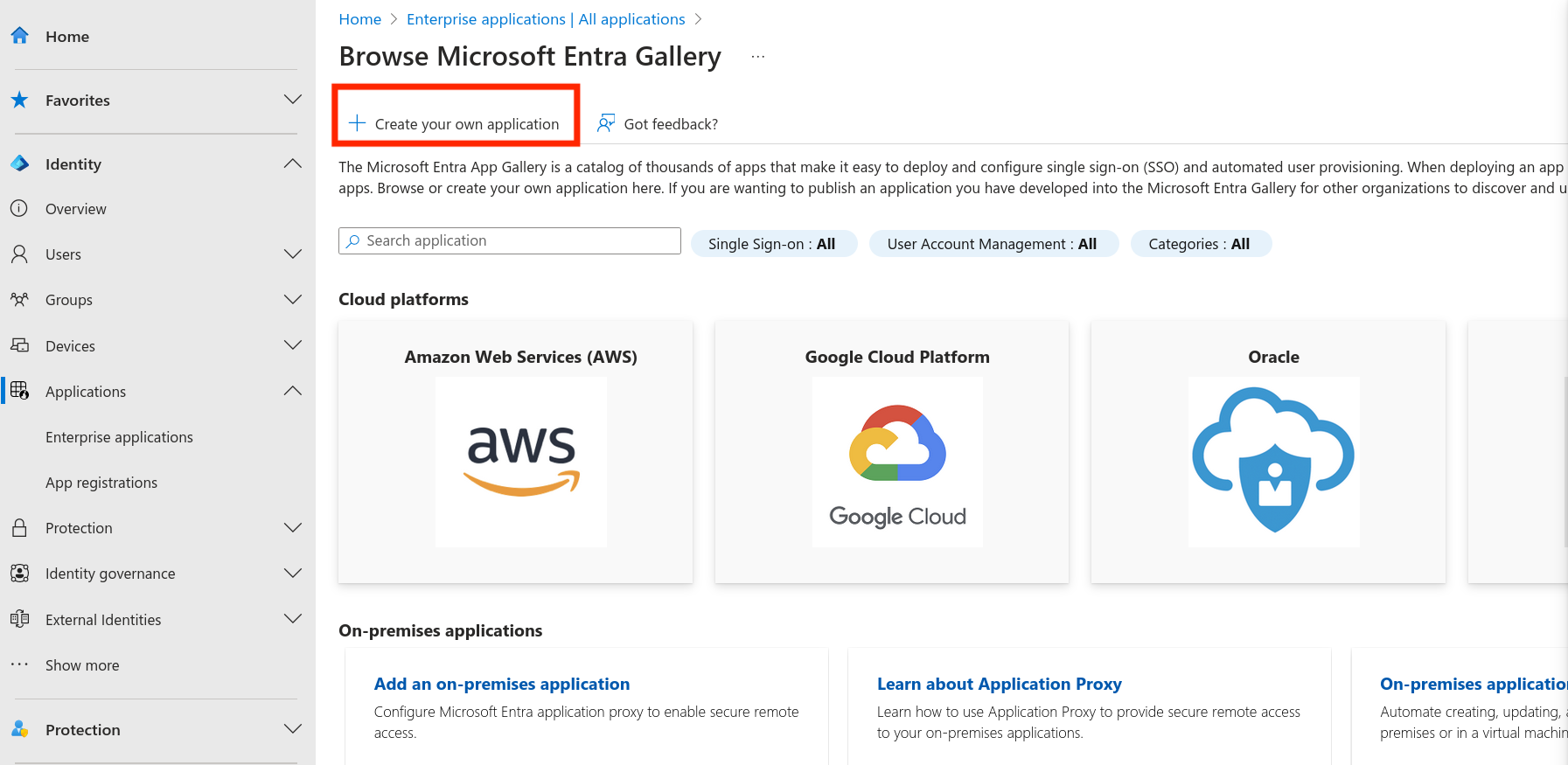Open the Categories filter
Viewport: 1568px width, 765px height.
[1199, 244]
